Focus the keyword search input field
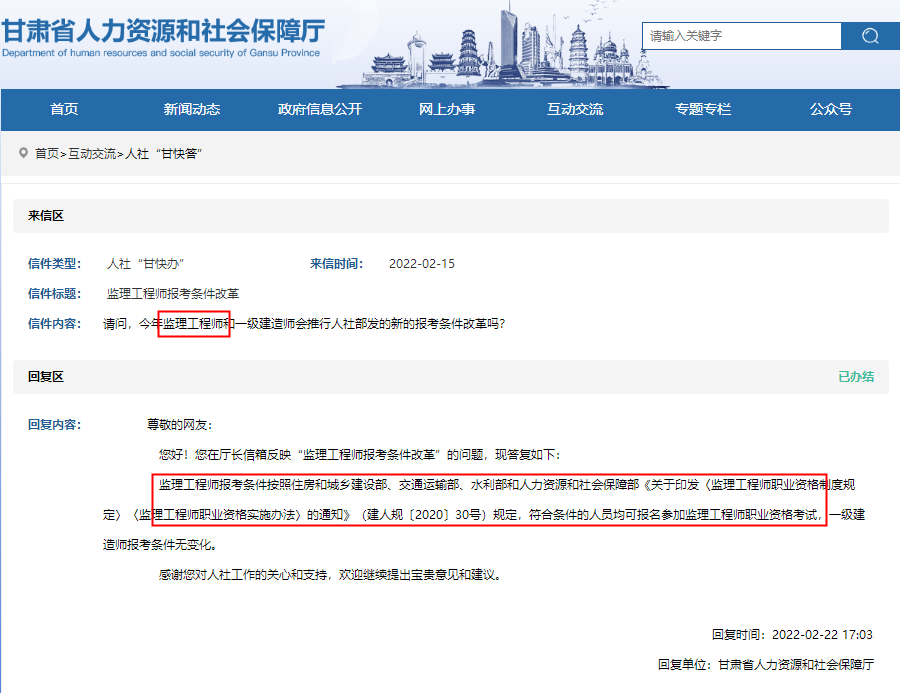This screenshot has height=693, width=900. point(741,36)
